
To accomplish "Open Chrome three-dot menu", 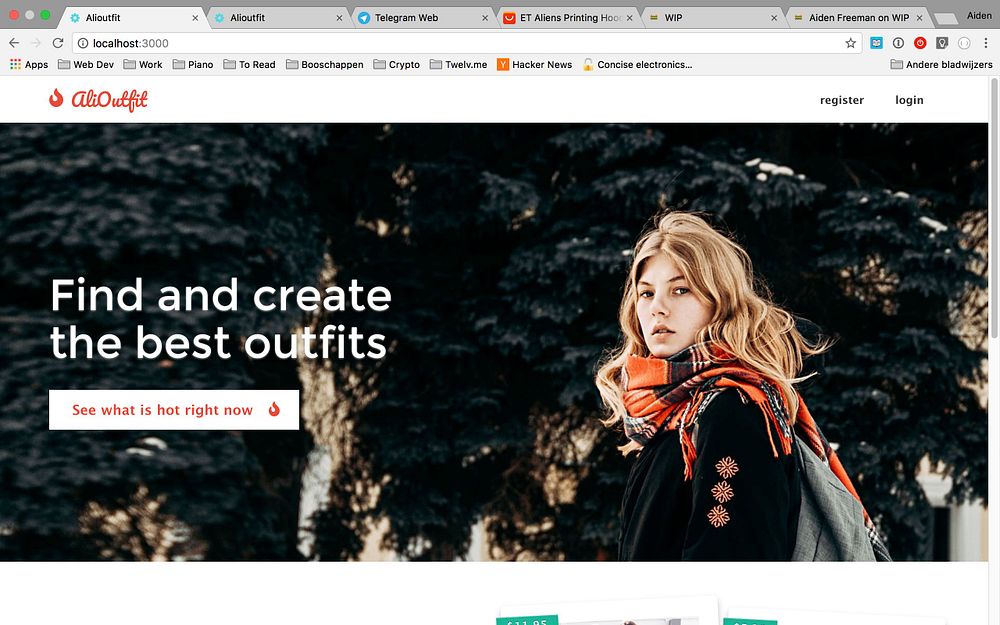I will point(986,43).
